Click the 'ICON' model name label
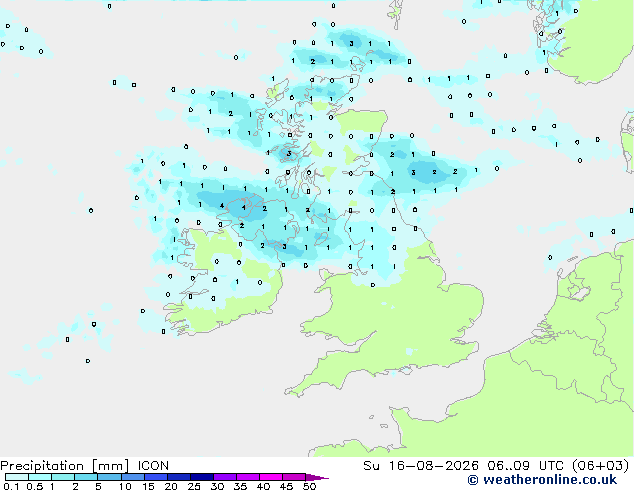The height and width of the screenshot is (490, 634). pos(153,466)
